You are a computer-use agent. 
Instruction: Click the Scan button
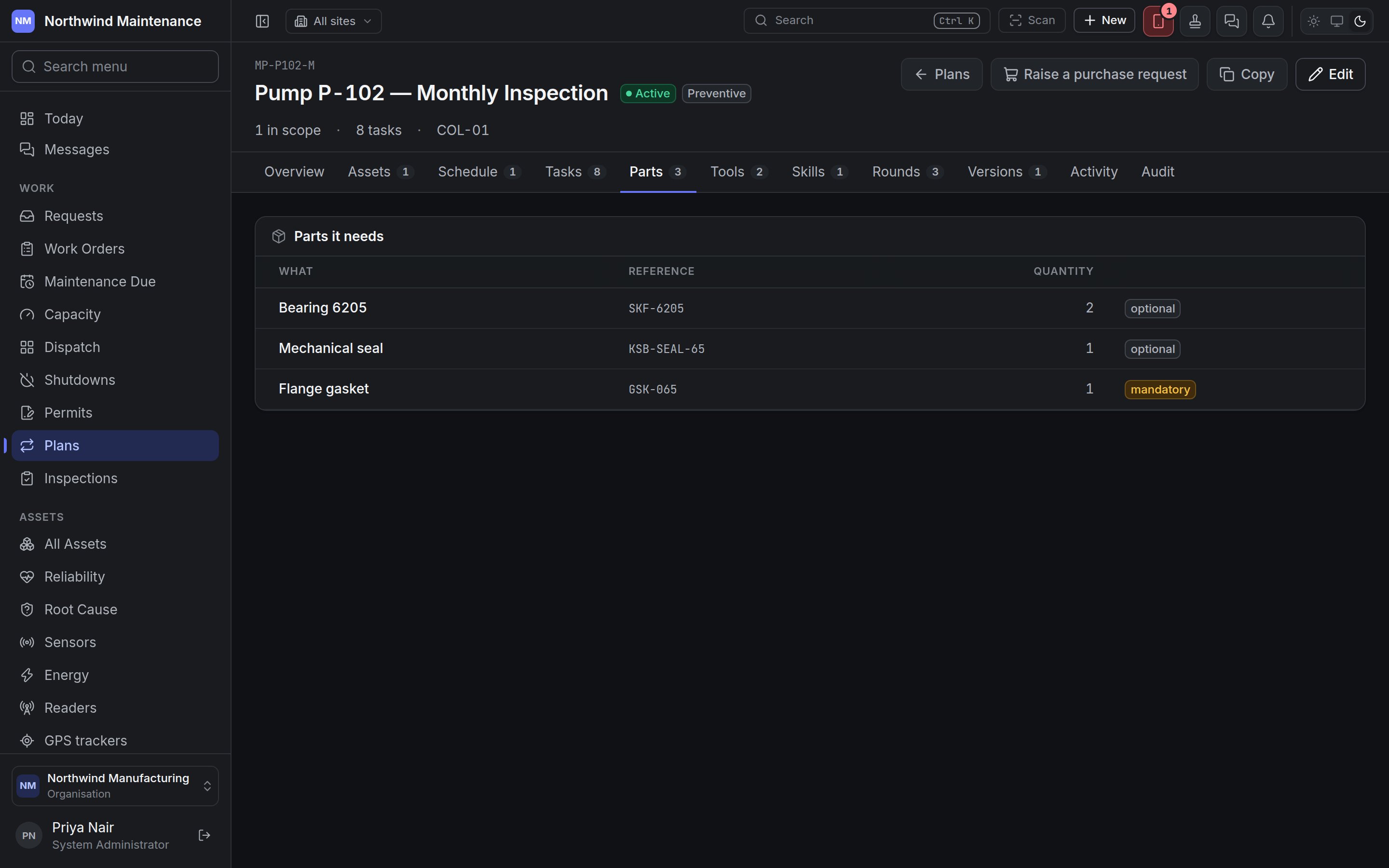[x=1032, y=21]
